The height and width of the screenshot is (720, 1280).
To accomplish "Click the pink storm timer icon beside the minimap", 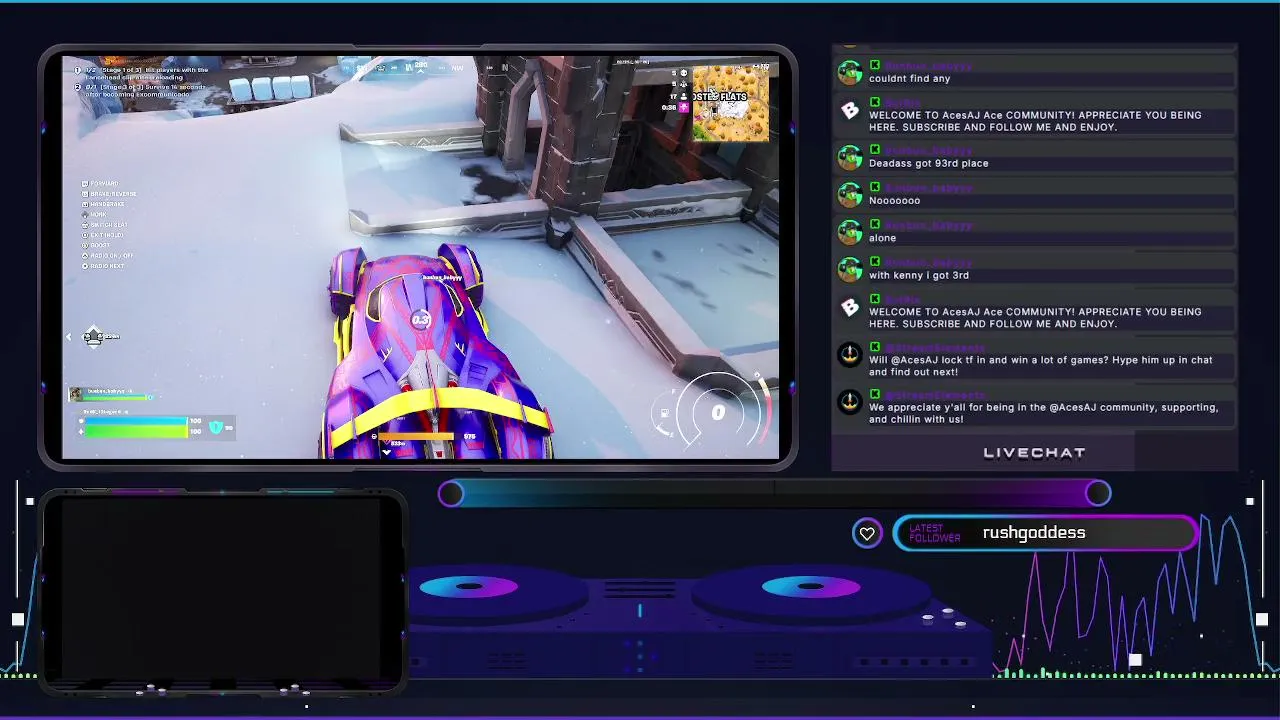I will pyautogui.click(x=684, y=107).
